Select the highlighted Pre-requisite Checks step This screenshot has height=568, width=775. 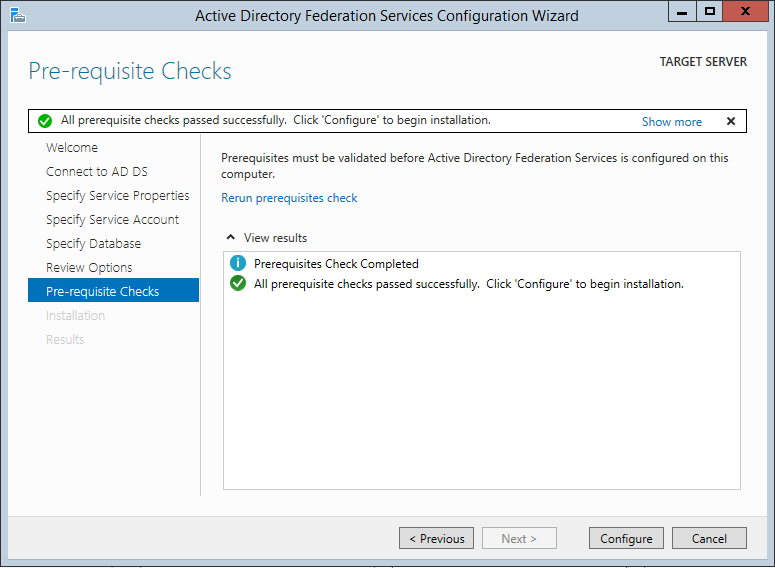tap(102, 292)
